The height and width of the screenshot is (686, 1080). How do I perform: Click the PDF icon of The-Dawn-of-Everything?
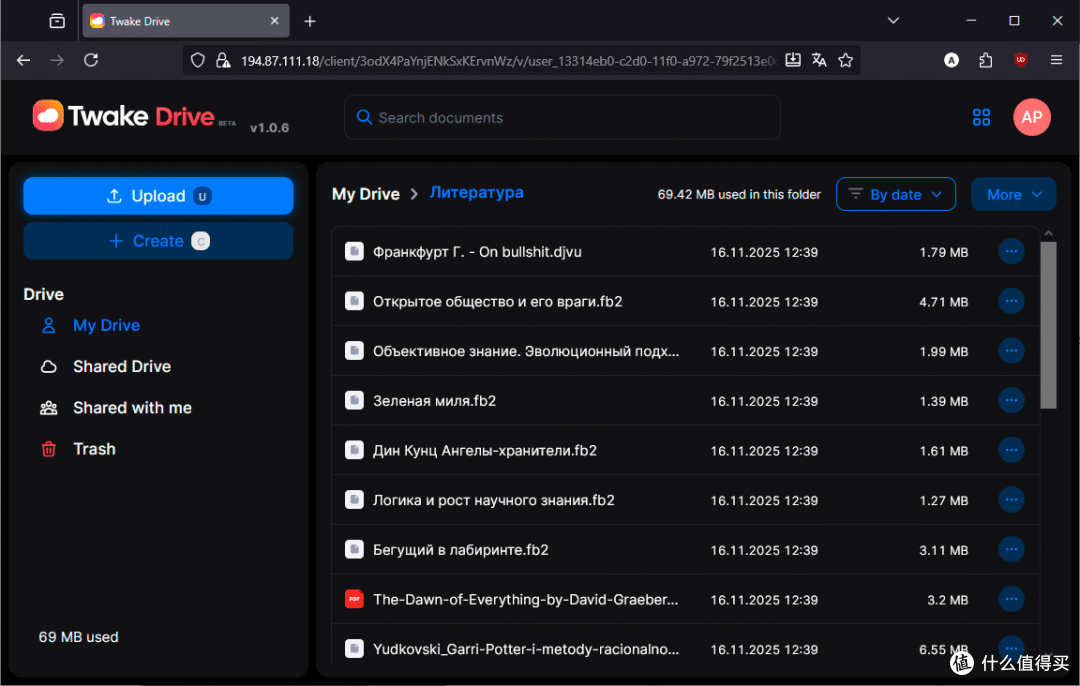coord(354,599)
